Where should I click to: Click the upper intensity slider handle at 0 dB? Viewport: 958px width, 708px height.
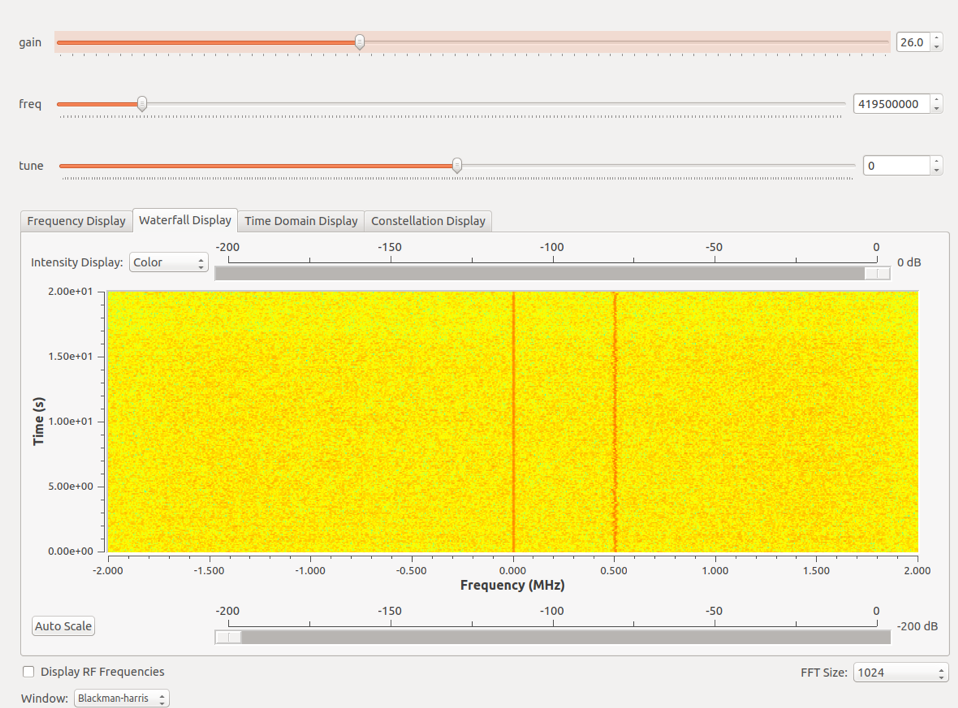[877, 273]
